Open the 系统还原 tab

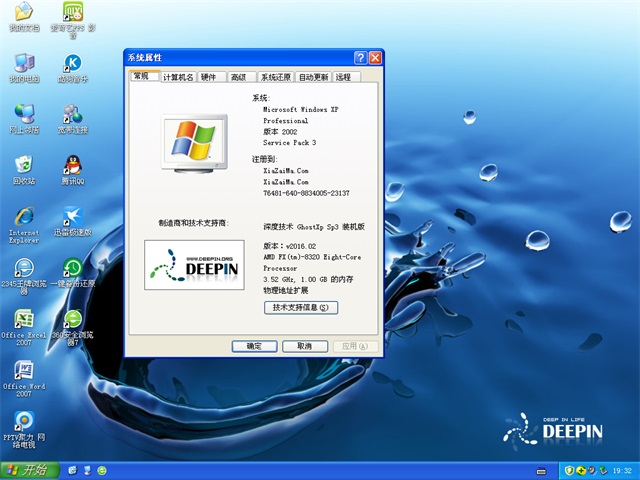coord(275,77)
